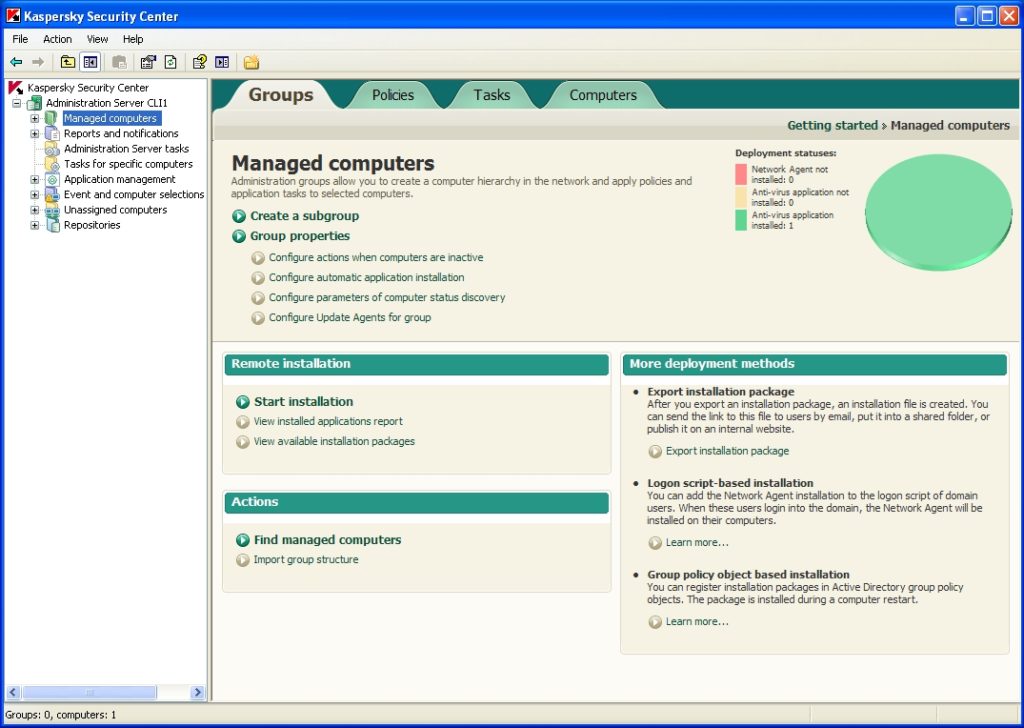This screenshot has width=1024, height=728.
Task: Click the Kaspersky logo in the title bar
Action: 13,16
